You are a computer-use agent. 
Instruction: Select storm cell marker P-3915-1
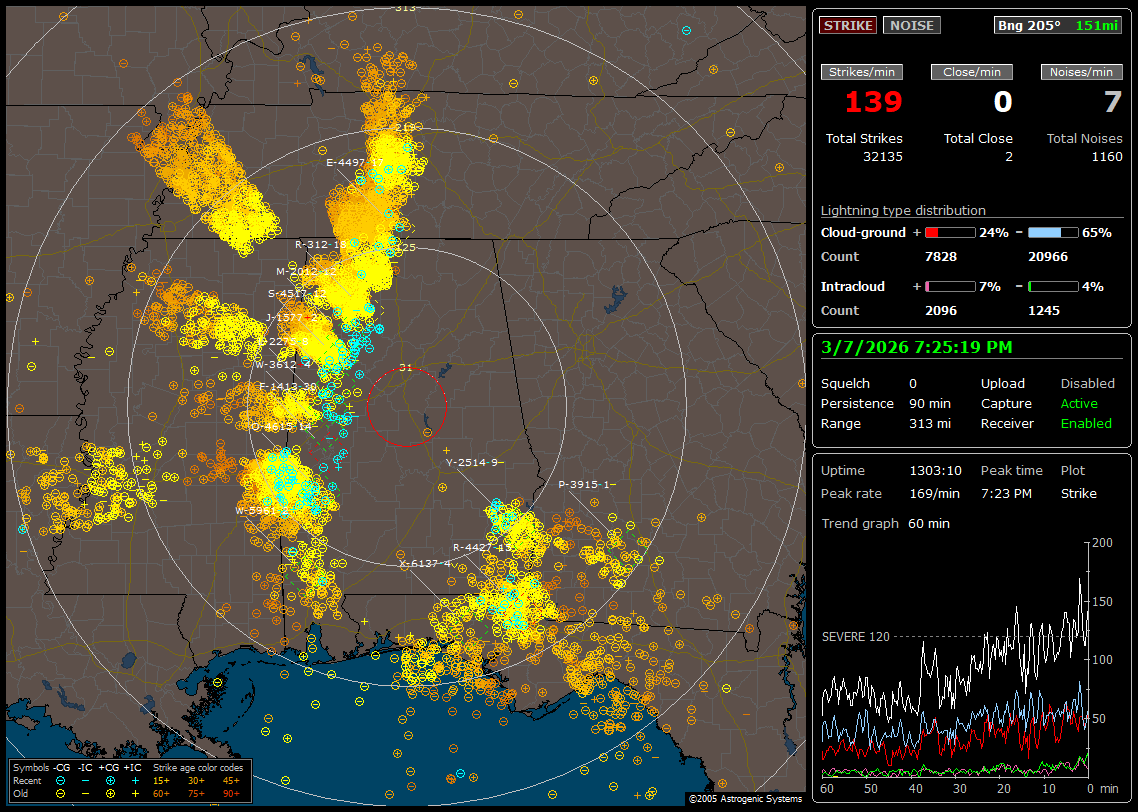tap(584, 484)
